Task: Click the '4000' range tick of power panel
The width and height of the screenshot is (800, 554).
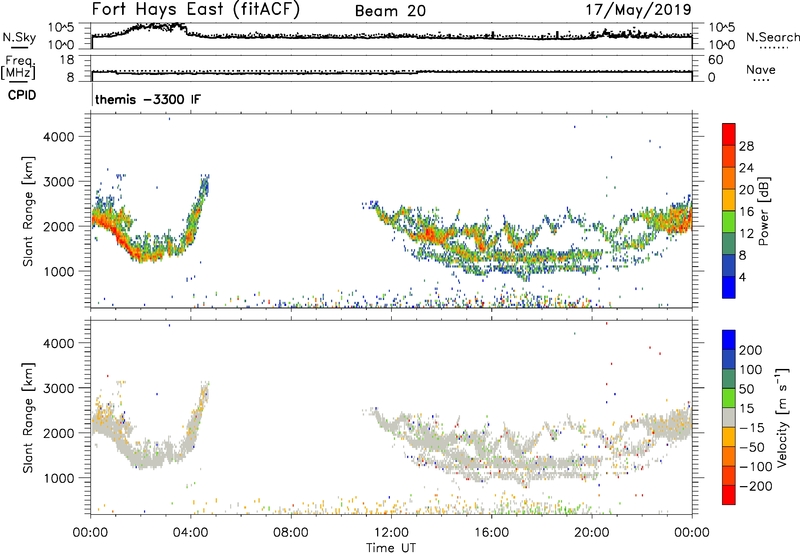Action: coord(59,137)
